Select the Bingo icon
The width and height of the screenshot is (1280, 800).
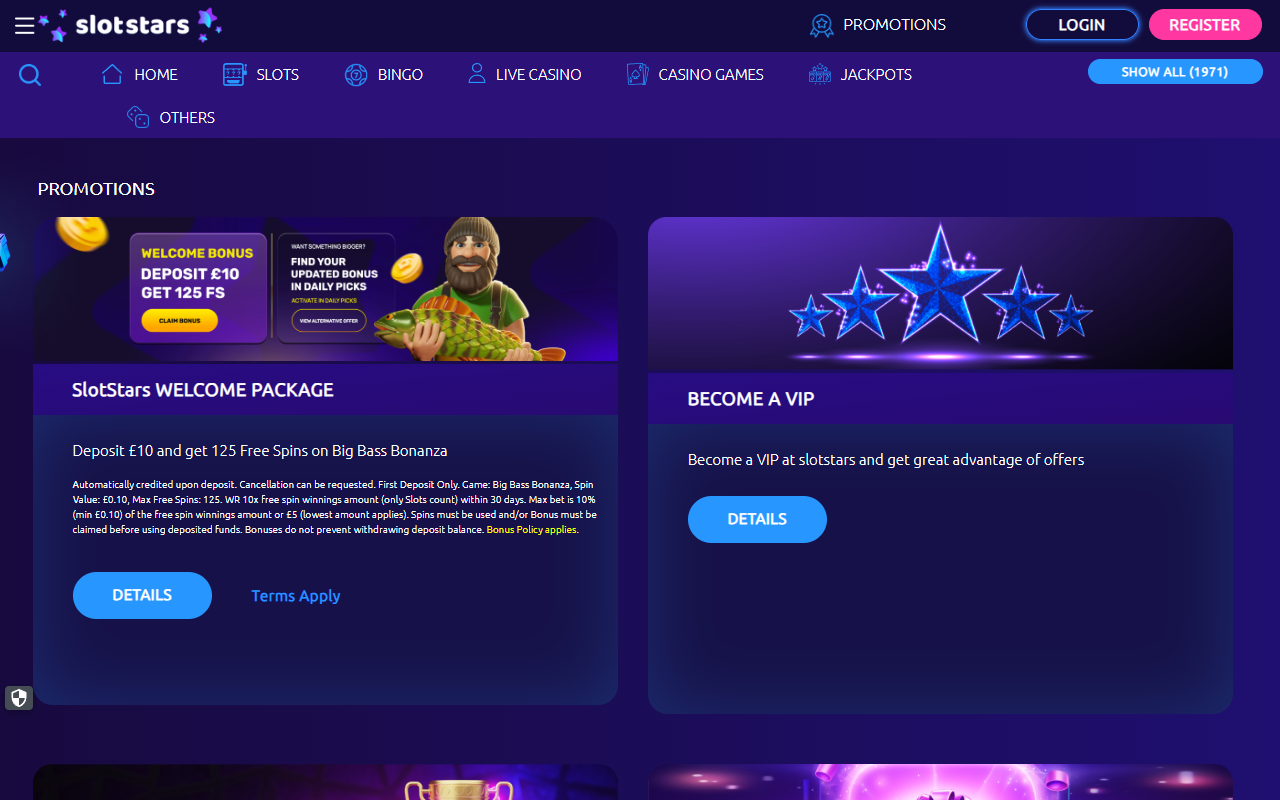click(x=357, y=74)
